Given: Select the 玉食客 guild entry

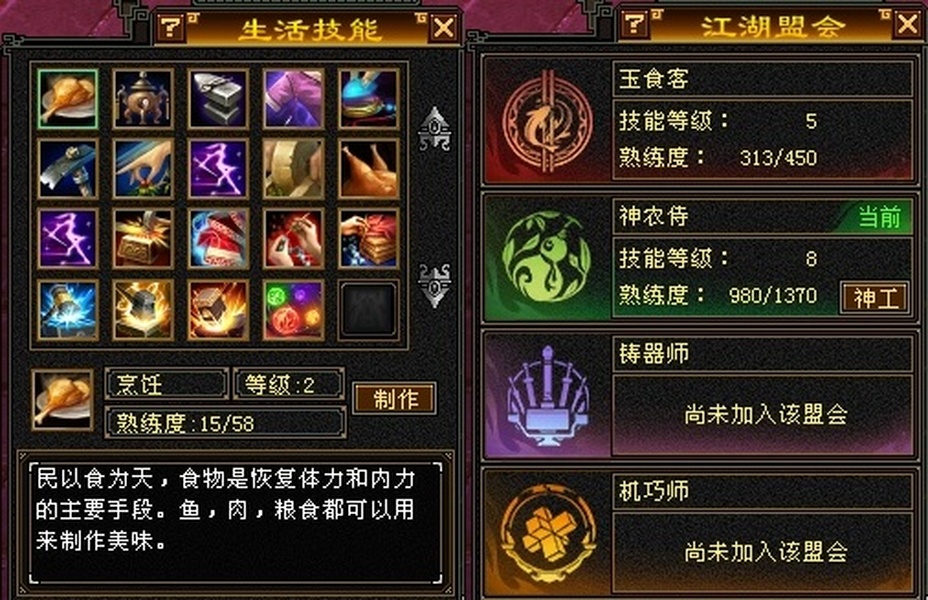Looking at the screenshot, I should (x=699, y=120).
